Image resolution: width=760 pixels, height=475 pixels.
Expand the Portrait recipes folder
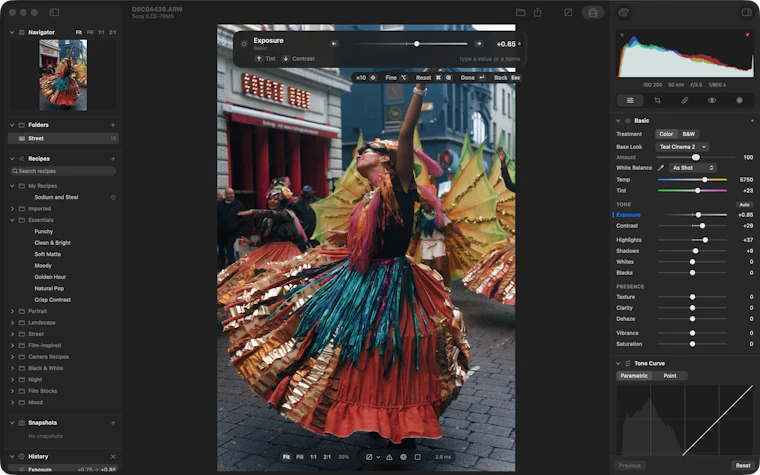[x=12, y=311]
